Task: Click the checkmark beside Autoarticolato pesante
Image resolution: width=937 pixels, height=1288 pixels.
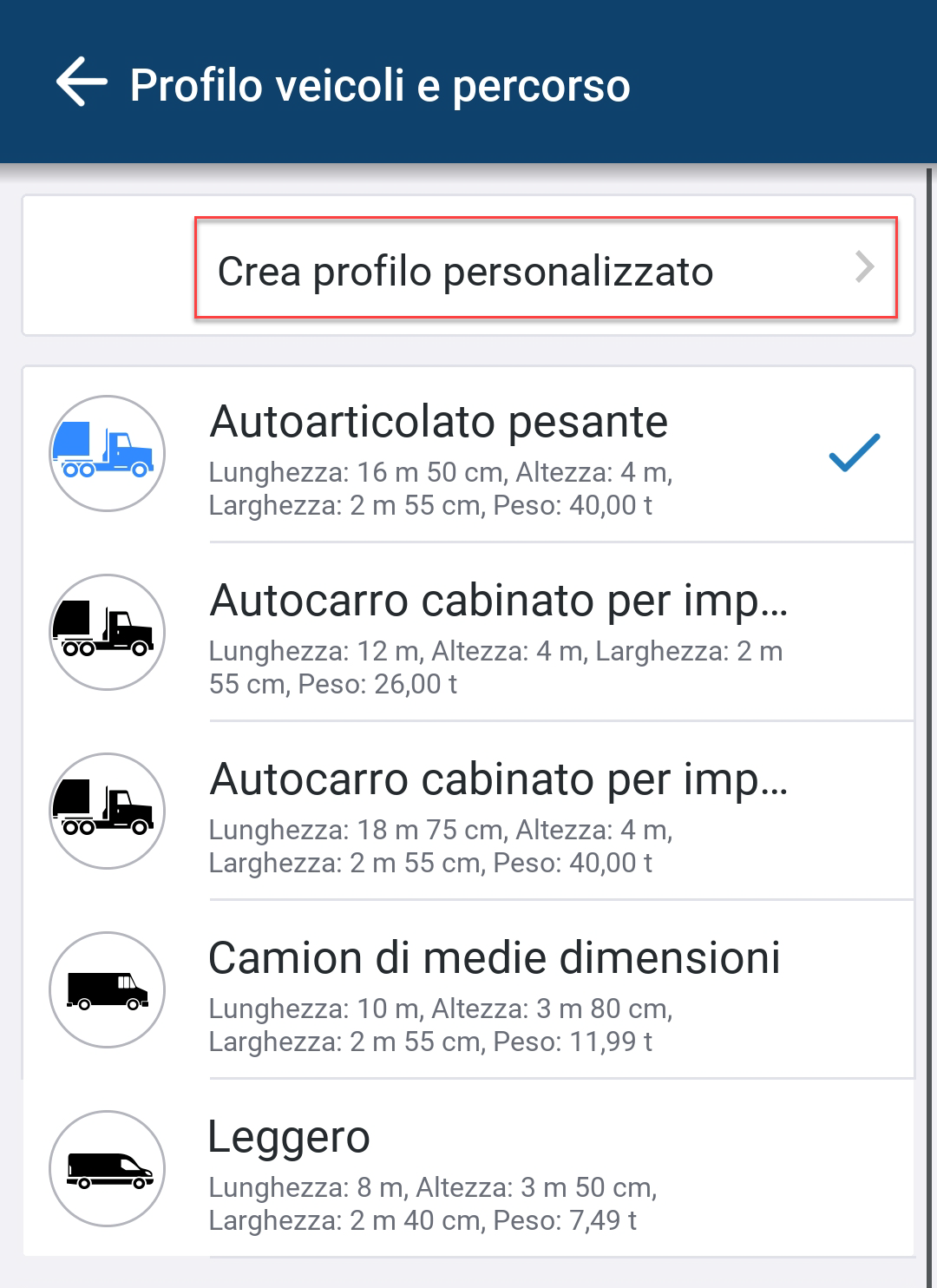Action: 855,452
